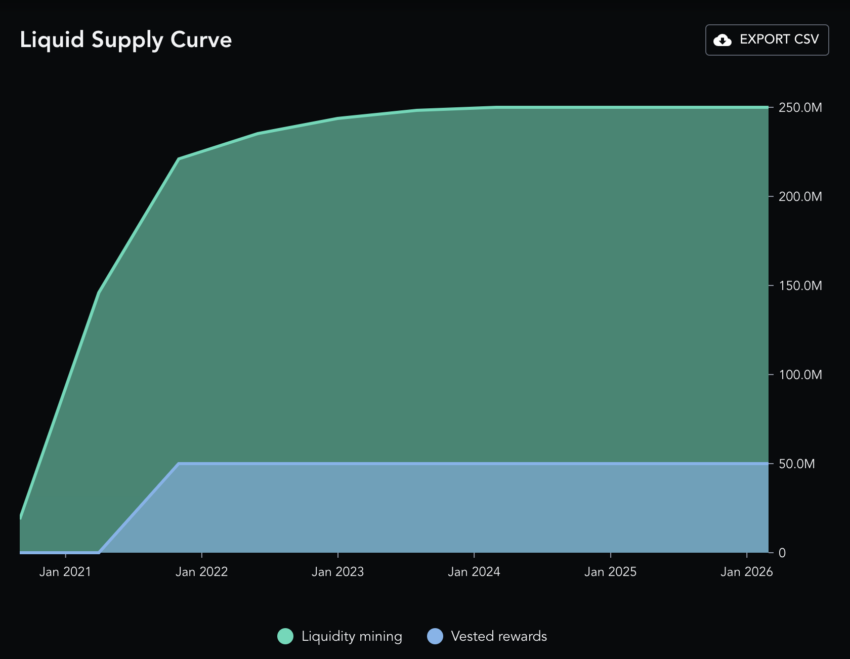The image size is (850, 659).
Task: Click the EXPORT CSV button
Action: pos(767,40)
